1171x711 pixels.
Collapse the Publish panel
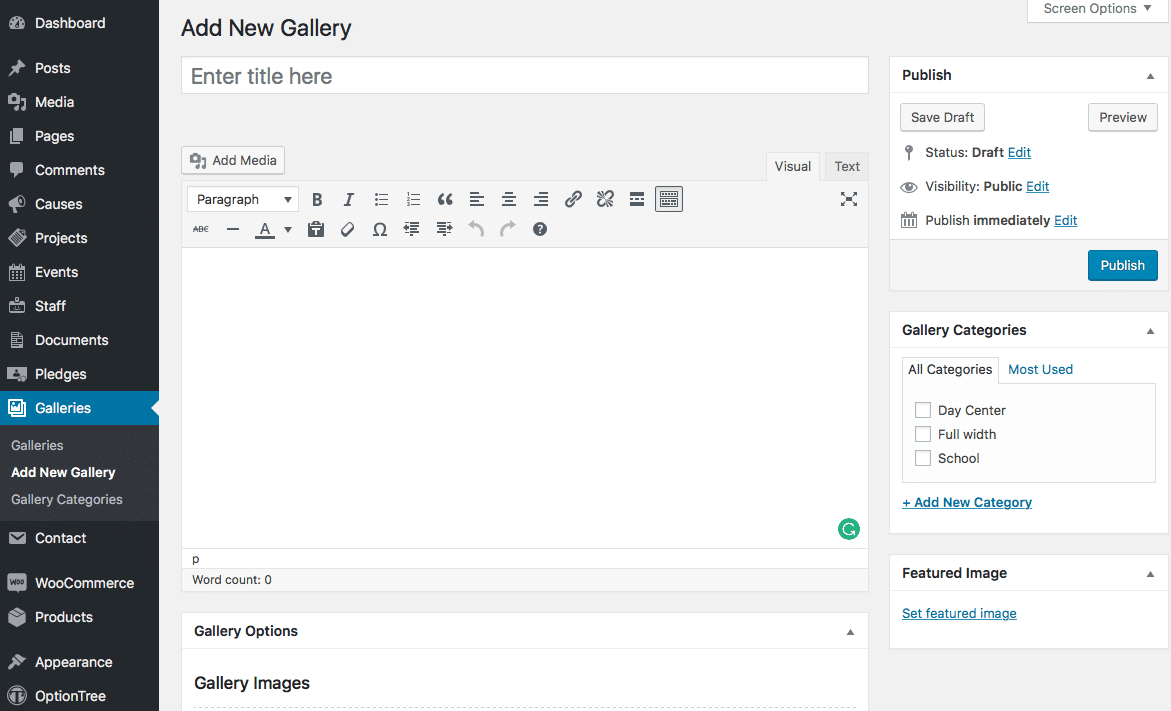[1150, 75]
